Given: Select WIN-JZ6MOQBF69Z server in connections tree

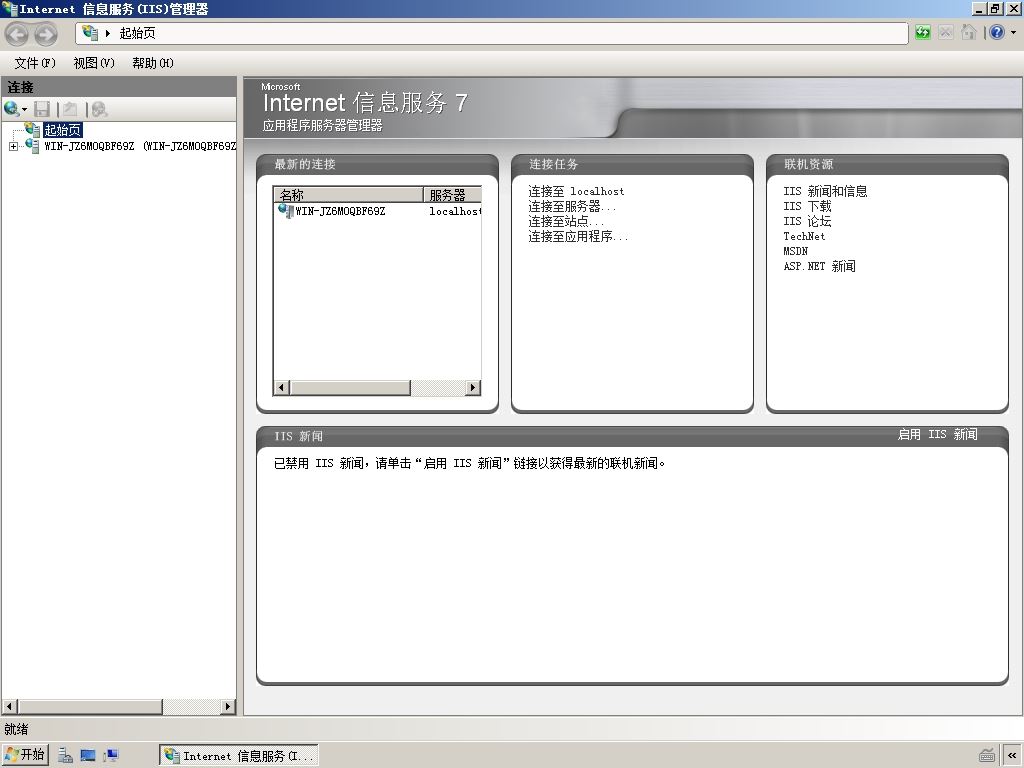Looking at the screenshot, I should click(140, 146).
